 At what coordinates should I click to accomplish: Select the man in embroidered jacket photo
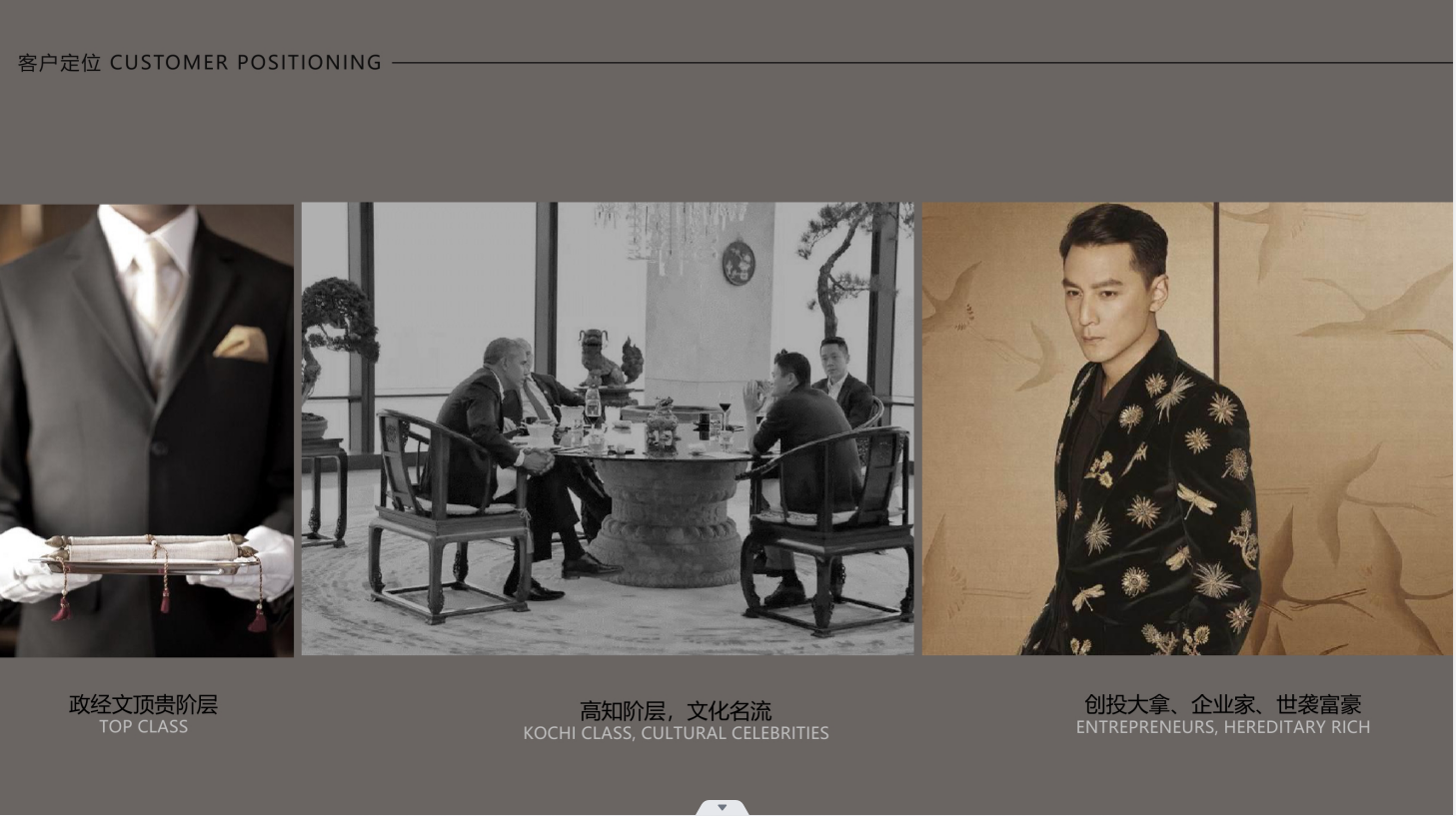[1187, 429]
